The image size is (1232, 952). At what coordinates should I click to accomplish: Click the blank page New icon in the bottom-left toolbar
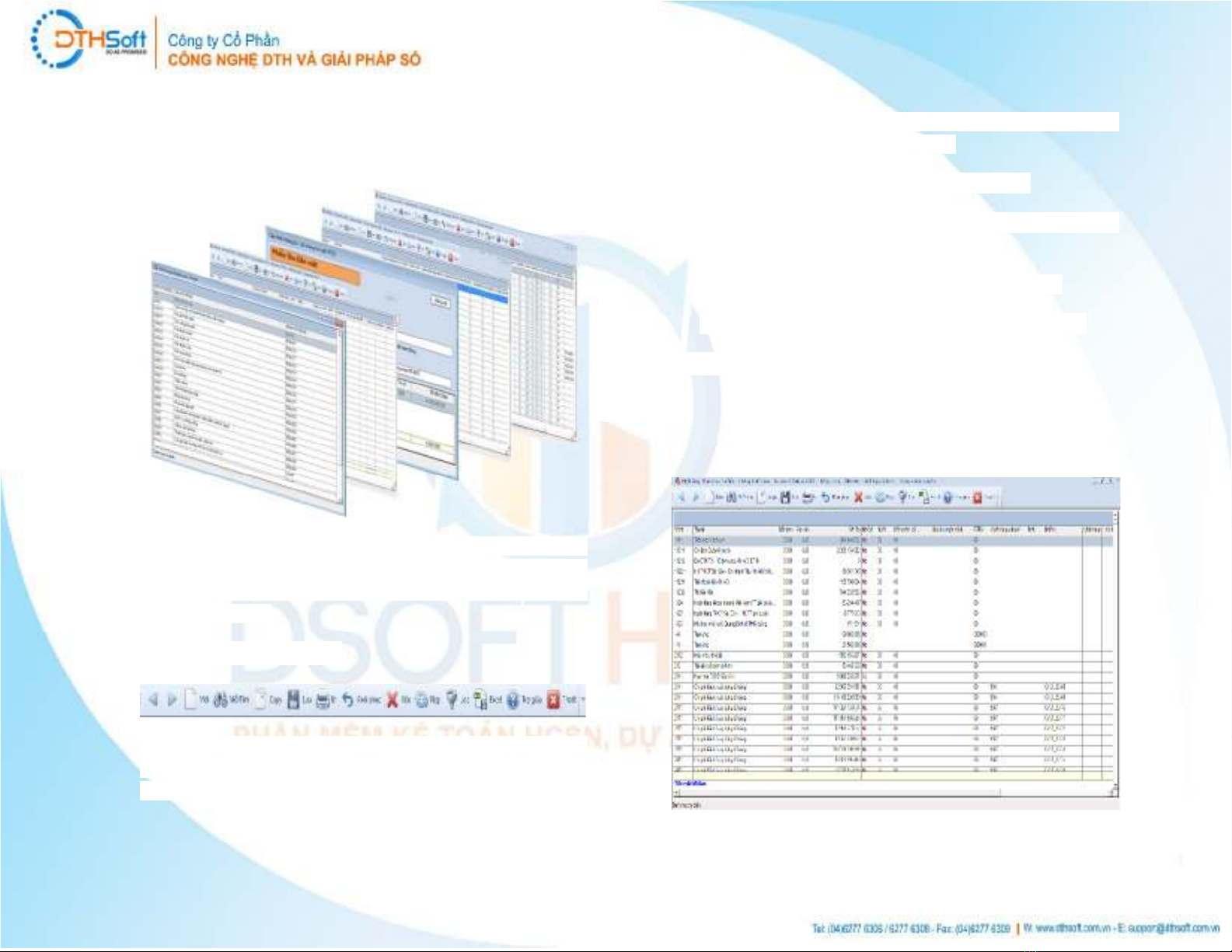pyautogui.click(x=190, y=700)
